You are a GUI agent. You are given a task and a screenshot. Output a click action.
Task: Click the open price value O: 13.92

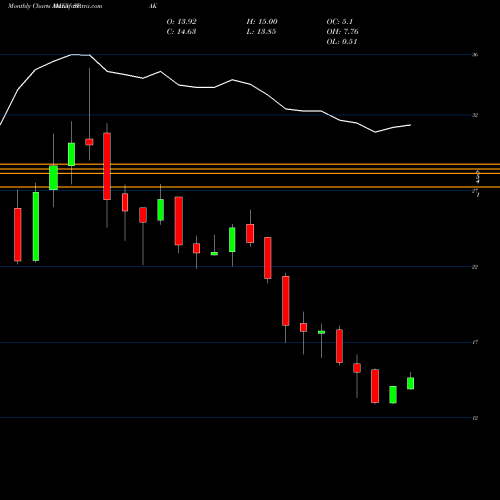click(181, 22)
